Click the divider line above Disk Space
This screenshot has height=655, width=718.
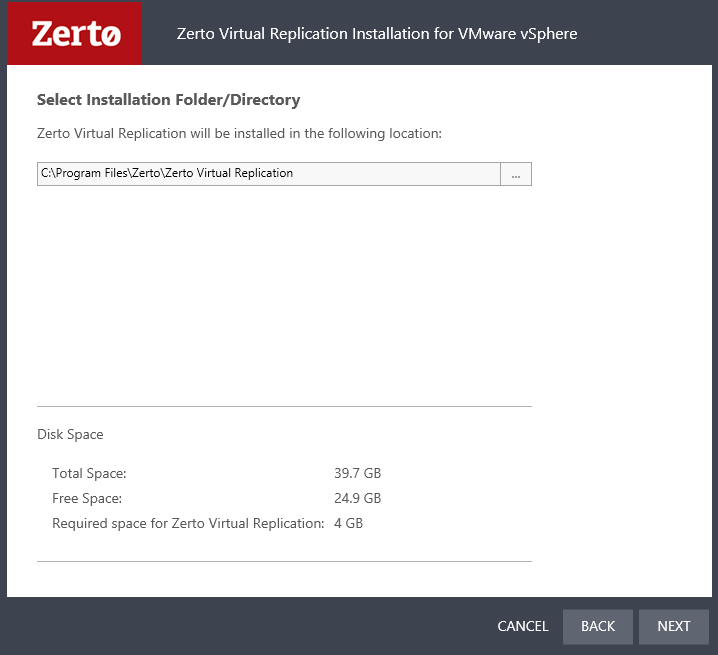[x=284, y=407]
